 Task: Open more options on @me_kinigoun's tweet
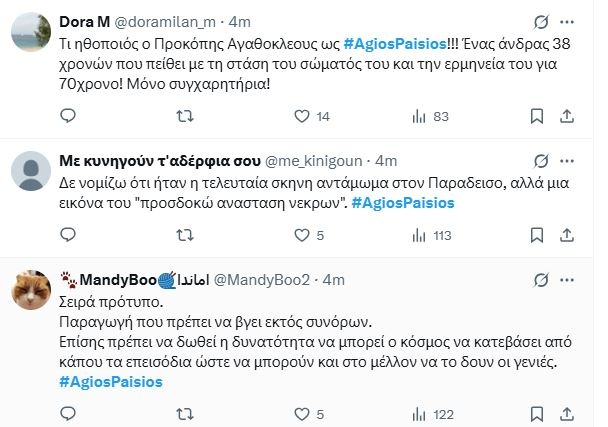[571, 160]
